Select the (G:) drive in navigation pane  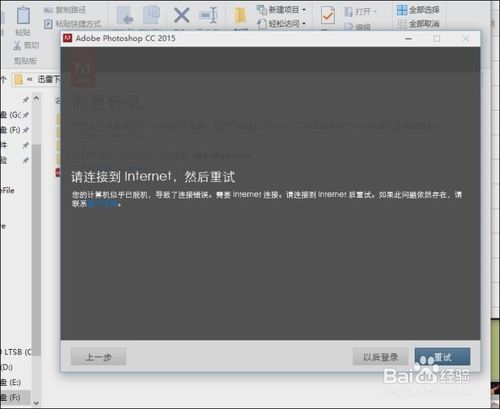tap(10, 115)
